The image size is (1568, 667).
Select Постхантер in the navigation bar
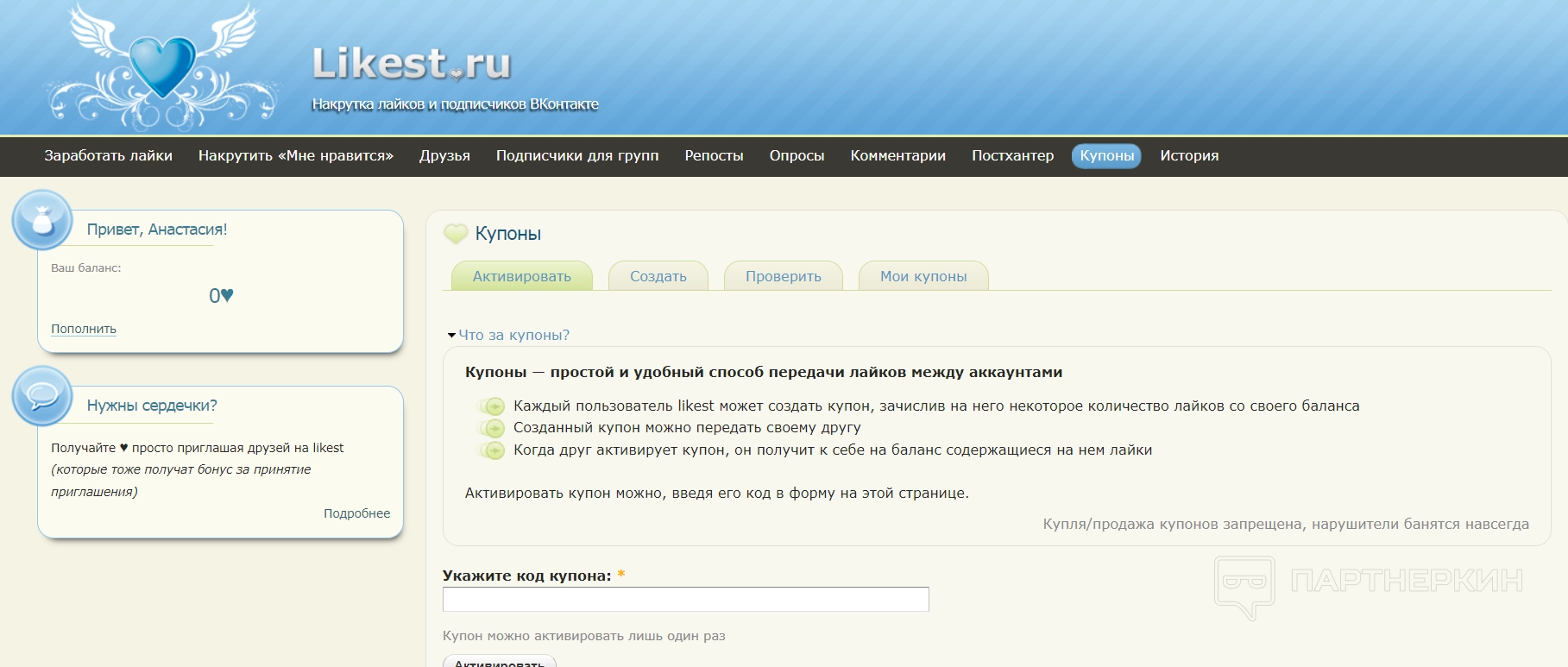1012,156
